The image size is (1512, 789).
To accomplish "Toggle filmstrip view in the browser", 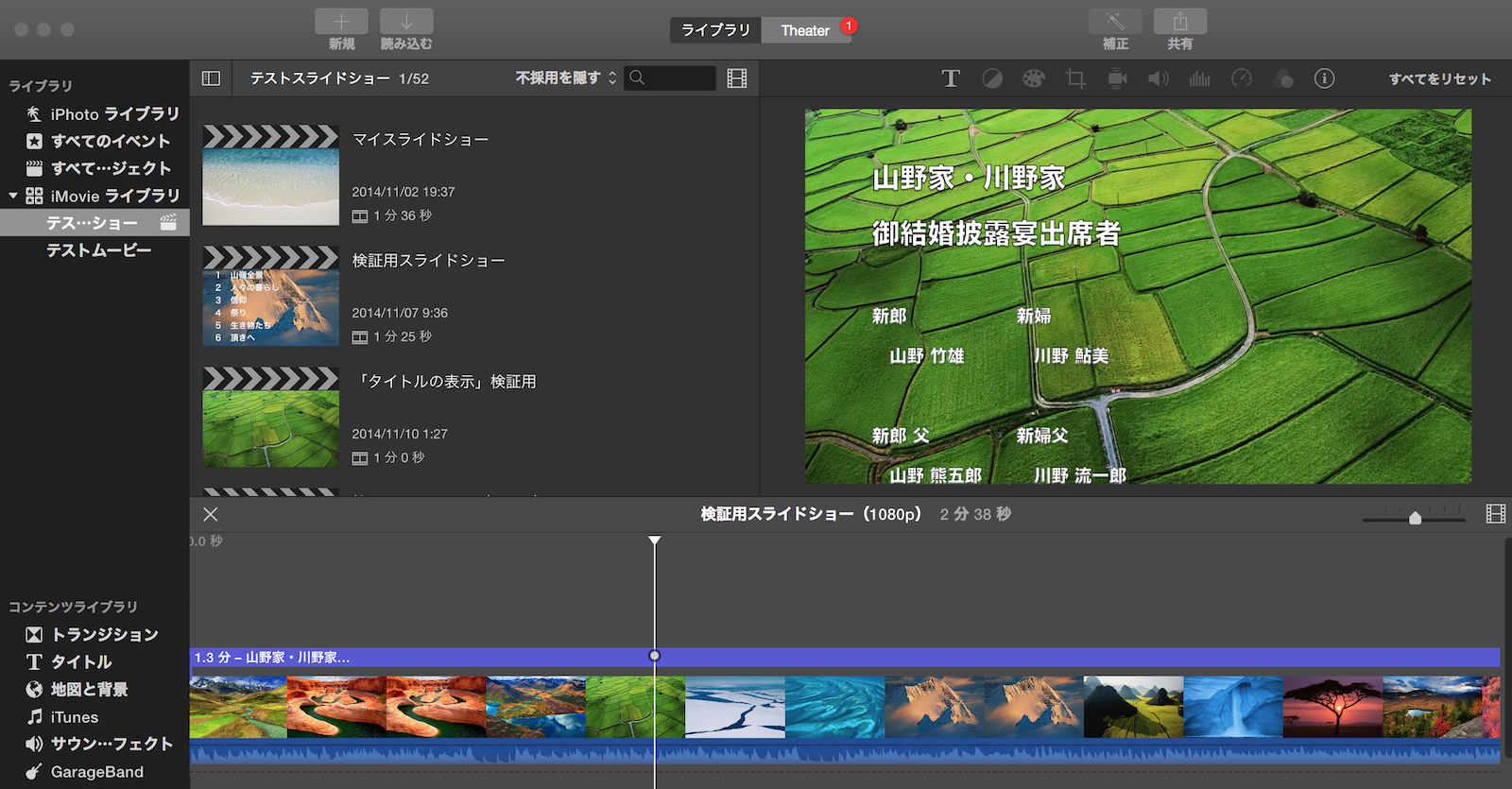I will (737, 78).
